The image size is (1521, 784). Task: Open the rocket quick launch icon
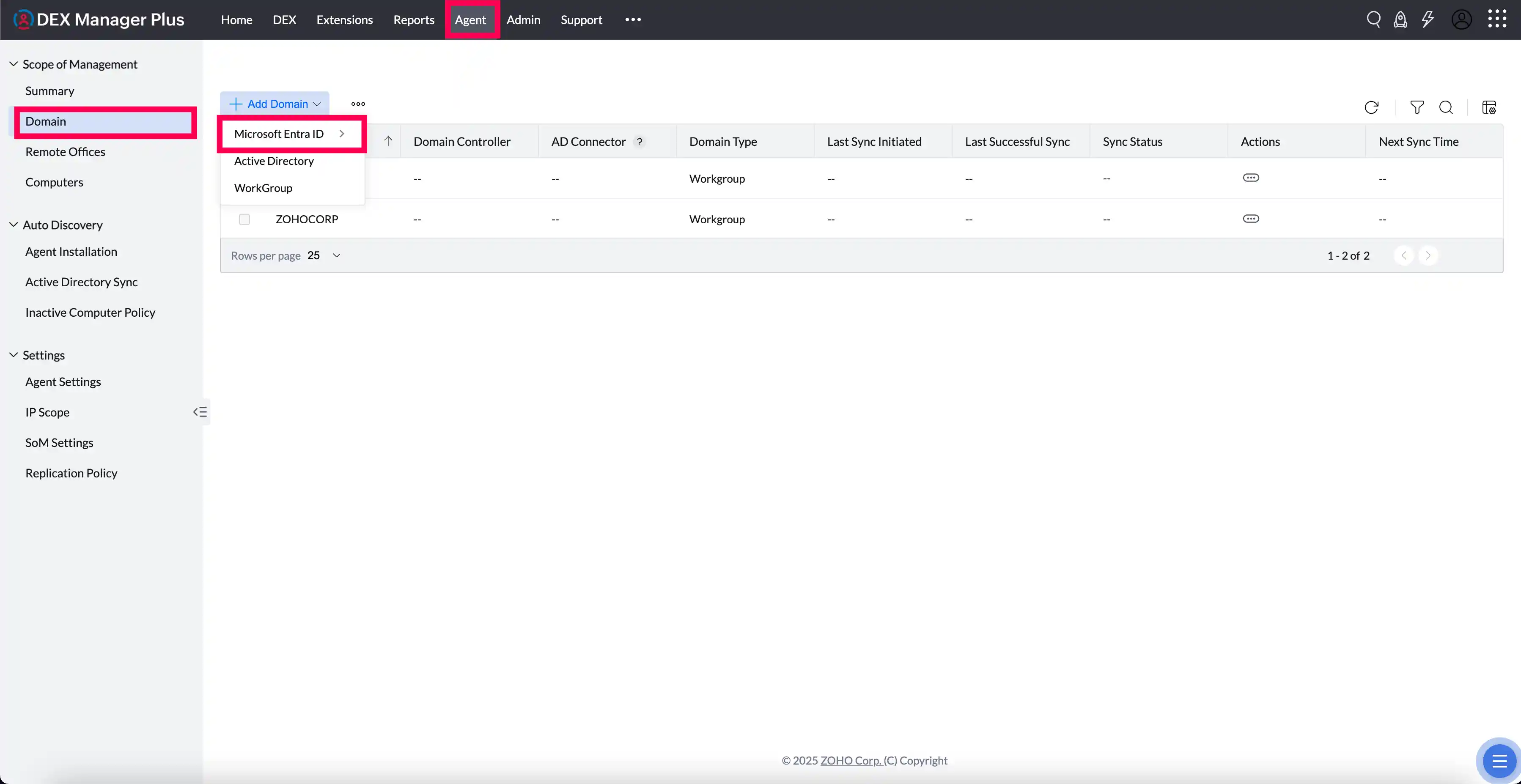tap(1400, 19)
